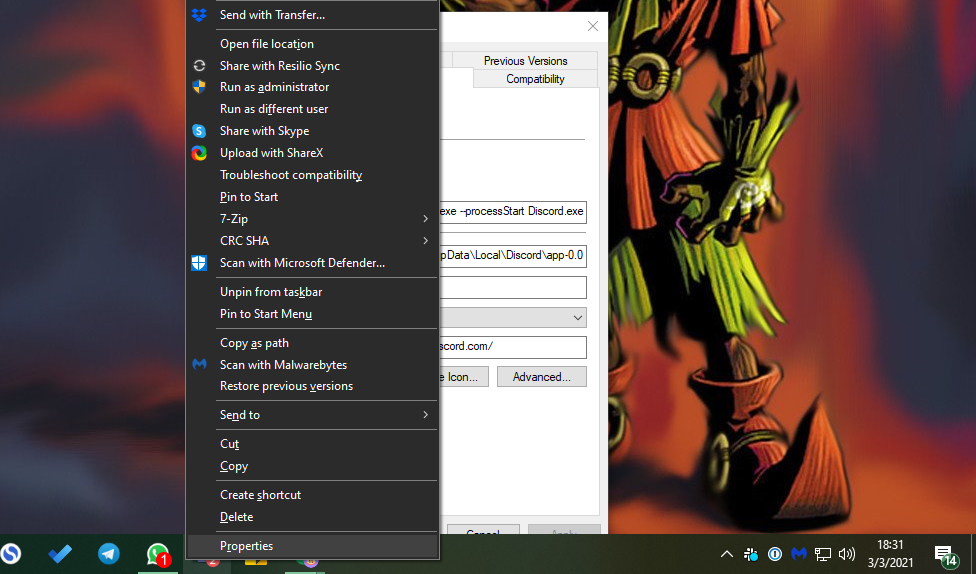Screen dimensions: 976x574
Task: Click the 1Password tray icon
Action: point(775,553)
